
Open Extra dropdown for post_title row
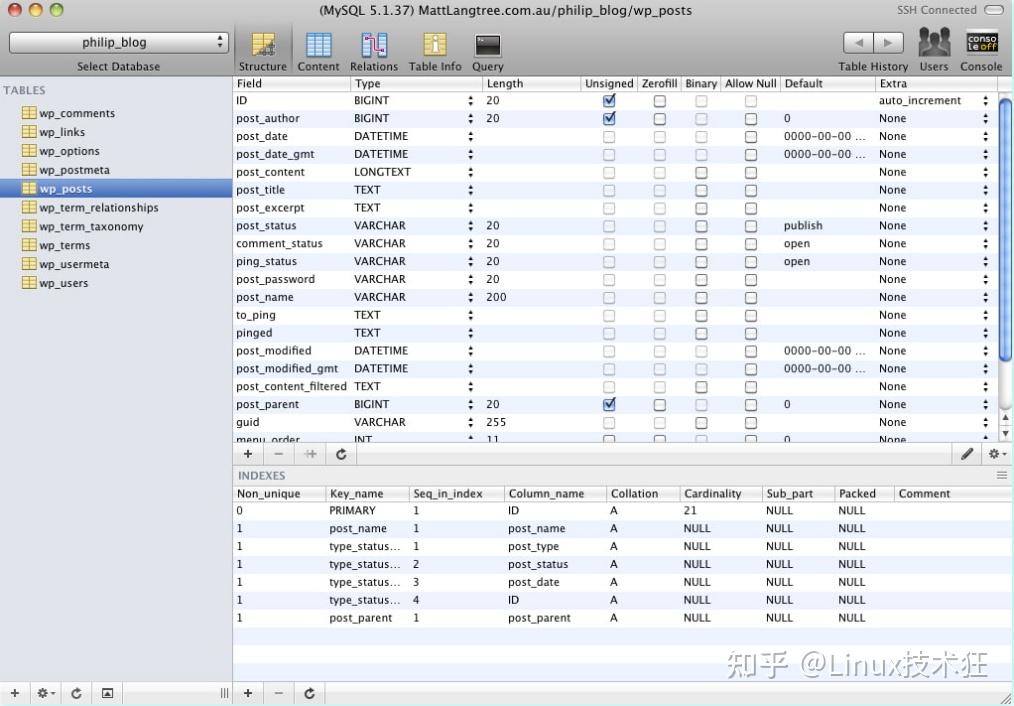(986, 190)
